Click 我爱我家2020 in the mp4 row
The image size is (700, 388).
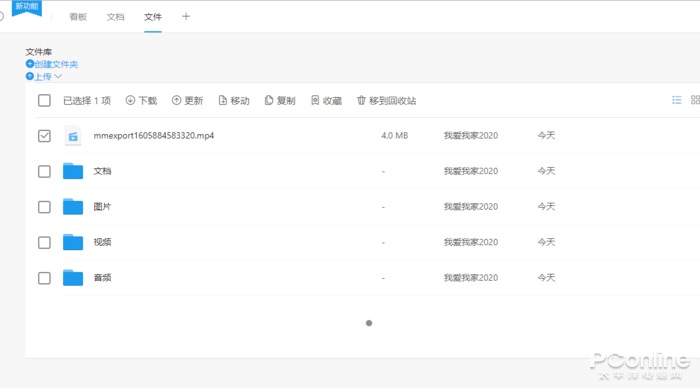(x=471, y=135)
